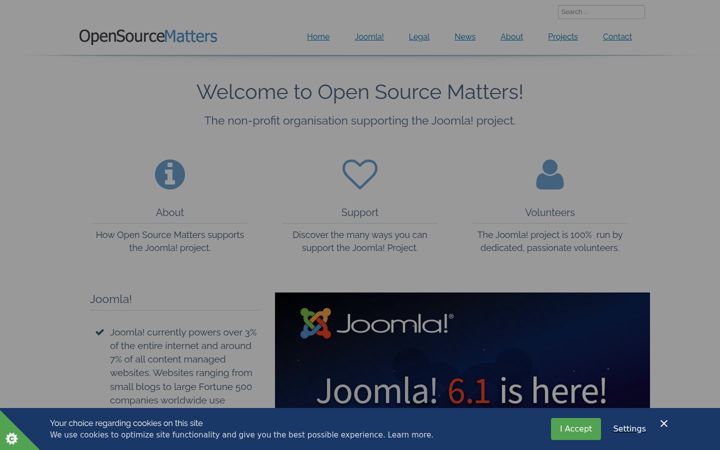The height and width of the screenshot is (450, 720).
Task: Click the About info circle icon
Action: click(170, 174)
